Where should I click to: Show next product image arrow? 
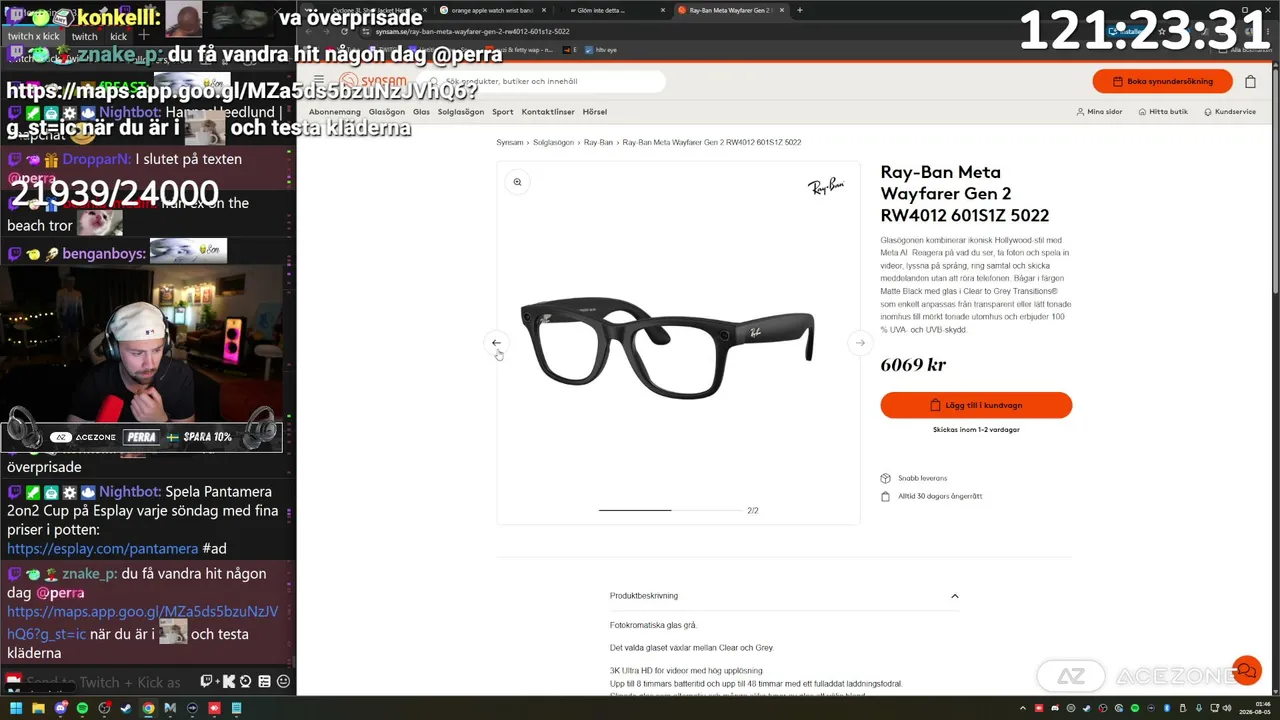click(x=860, y=343)
